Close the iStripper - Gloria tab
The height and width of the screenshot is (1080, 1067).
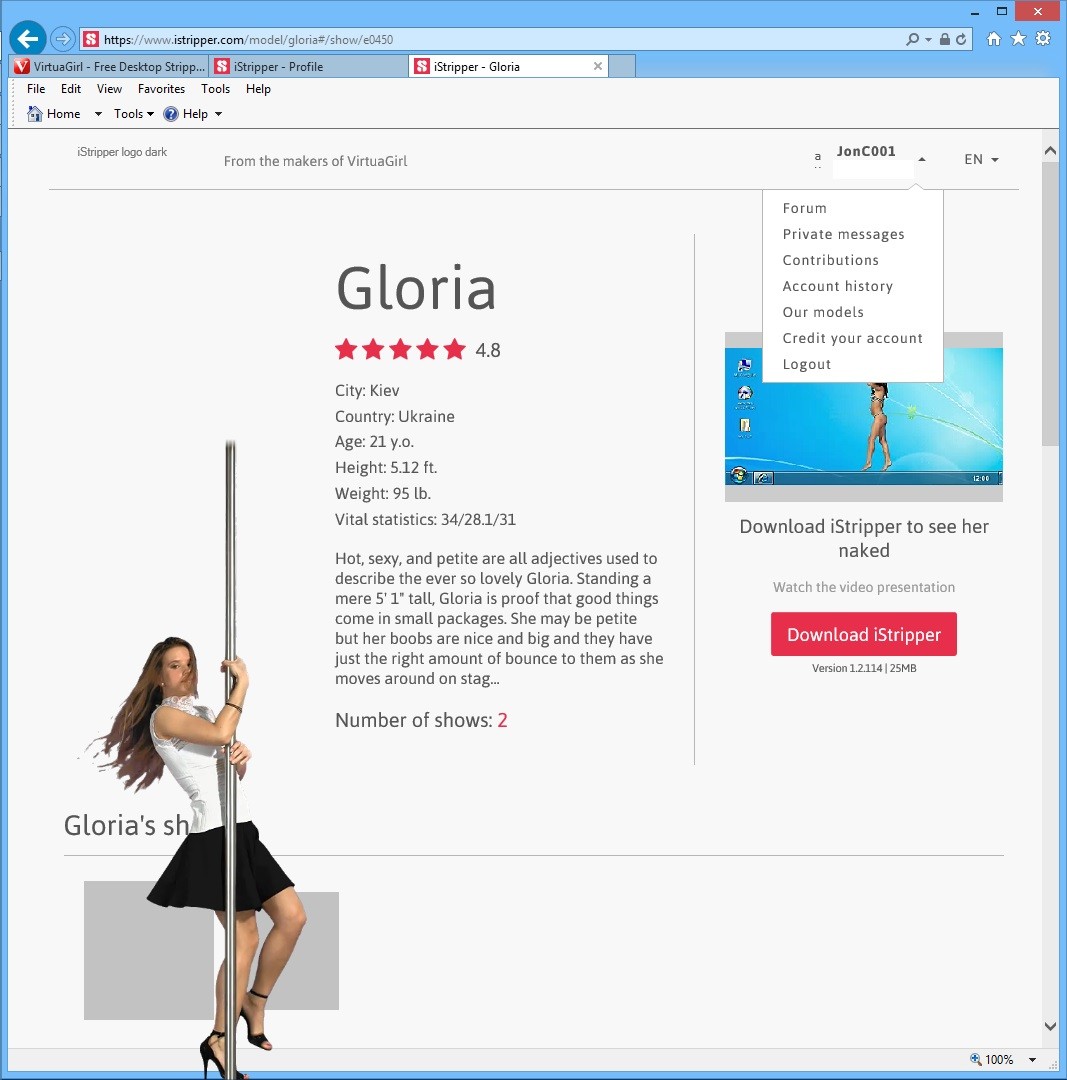coord(598,67)
